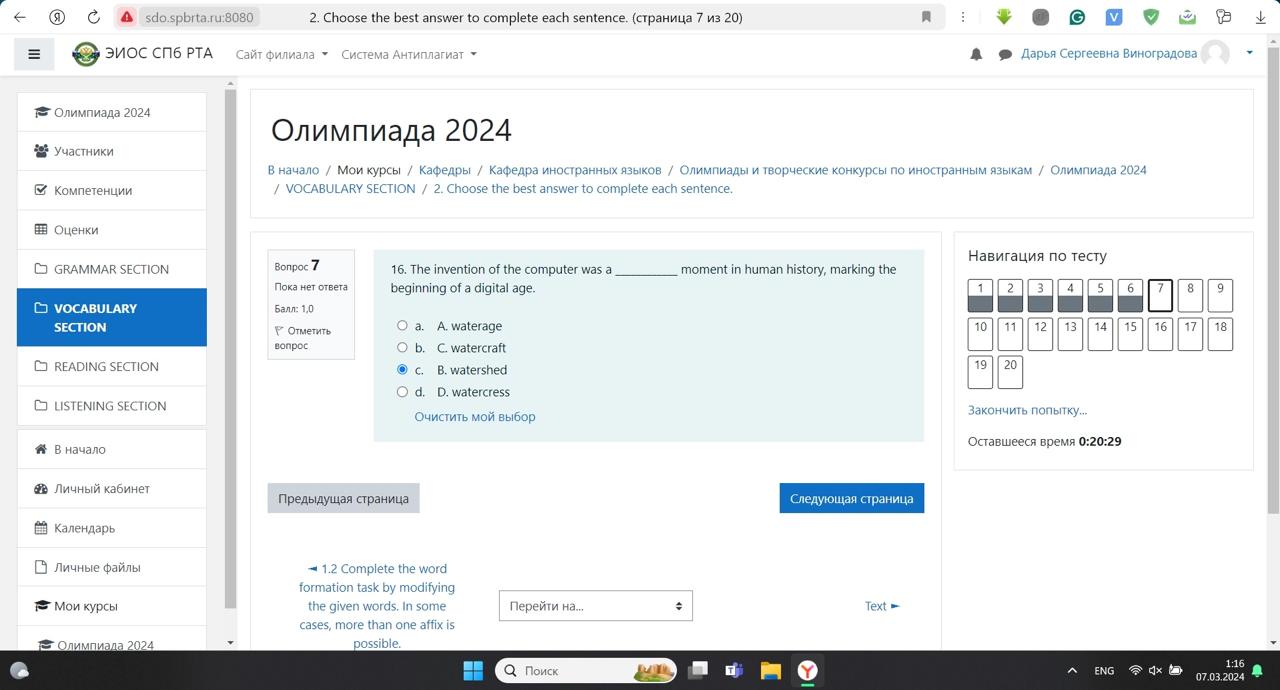This screenshot has height=690, width=1280.
Task: Expand the Сайт филиала dropdown menu
Action: (x=281, y=54)
